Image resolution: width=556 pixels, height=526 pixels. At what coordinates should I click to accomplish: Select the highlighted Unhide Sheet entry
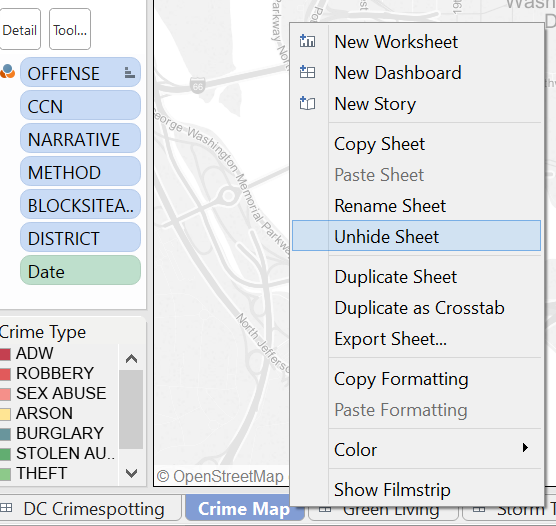pos(416,236)
